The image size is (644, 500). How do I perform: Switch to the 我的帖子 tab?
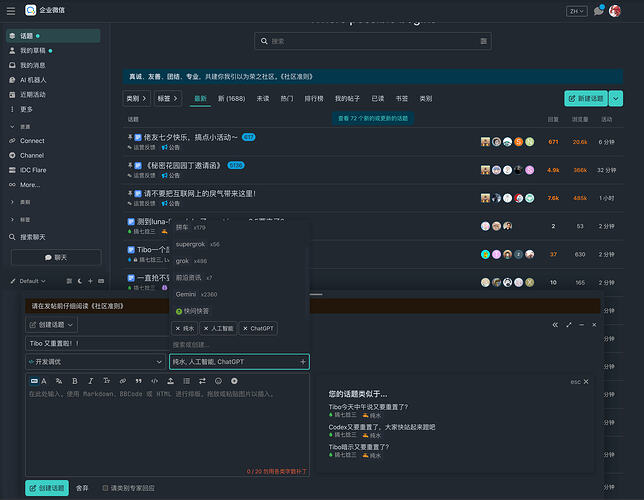(x=347, y=99)
